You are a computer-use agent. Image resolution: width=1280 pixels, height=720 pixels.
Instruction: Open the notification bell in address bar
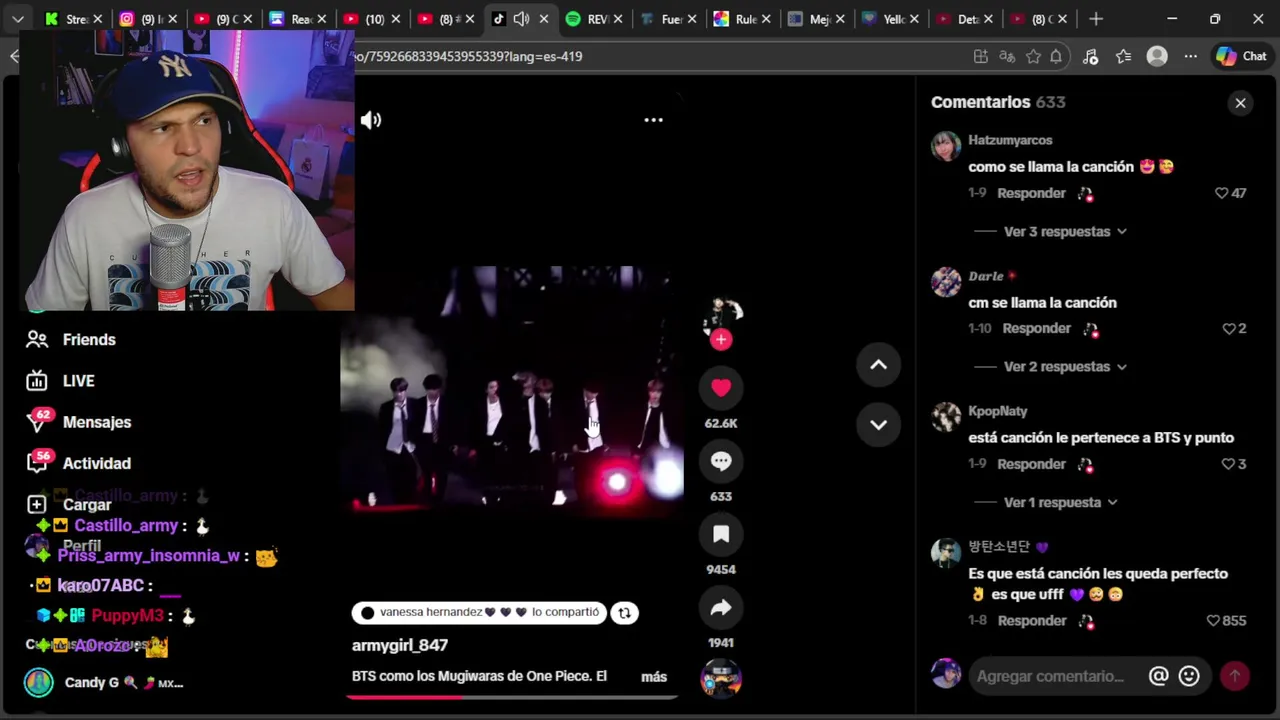[1056, 57]
